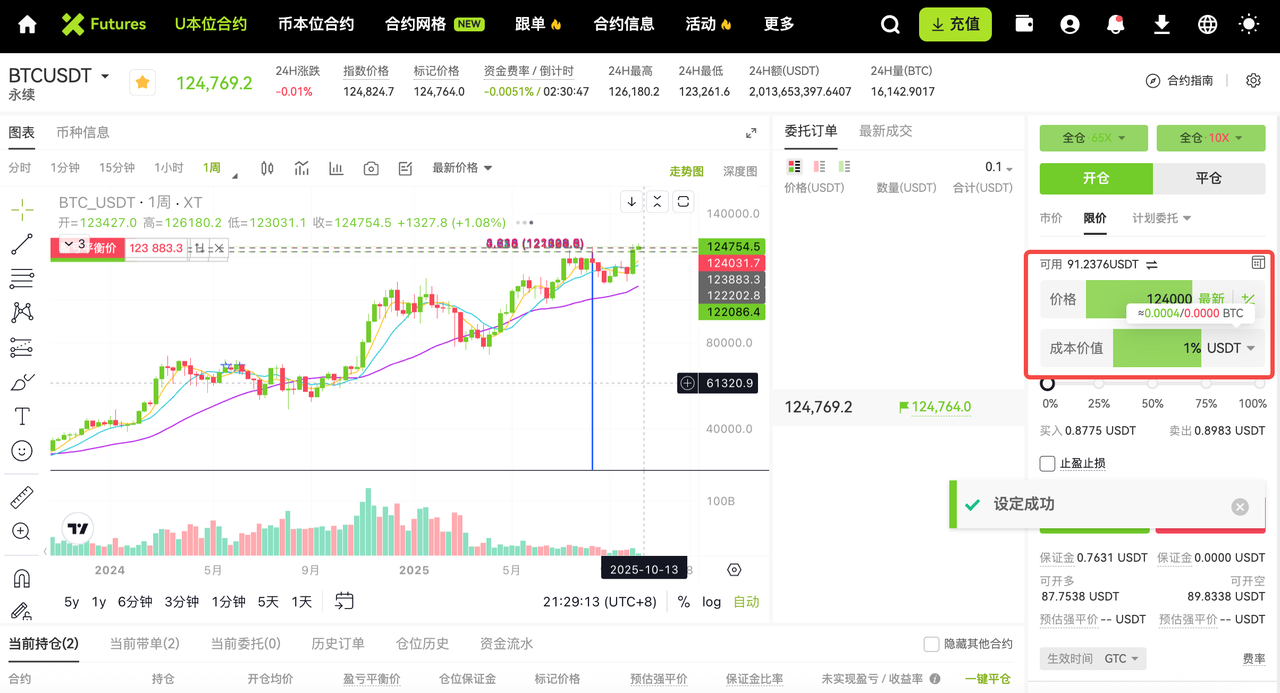Set position slider to 50%
1280x693 pixels.
(x=1152, y=384)
